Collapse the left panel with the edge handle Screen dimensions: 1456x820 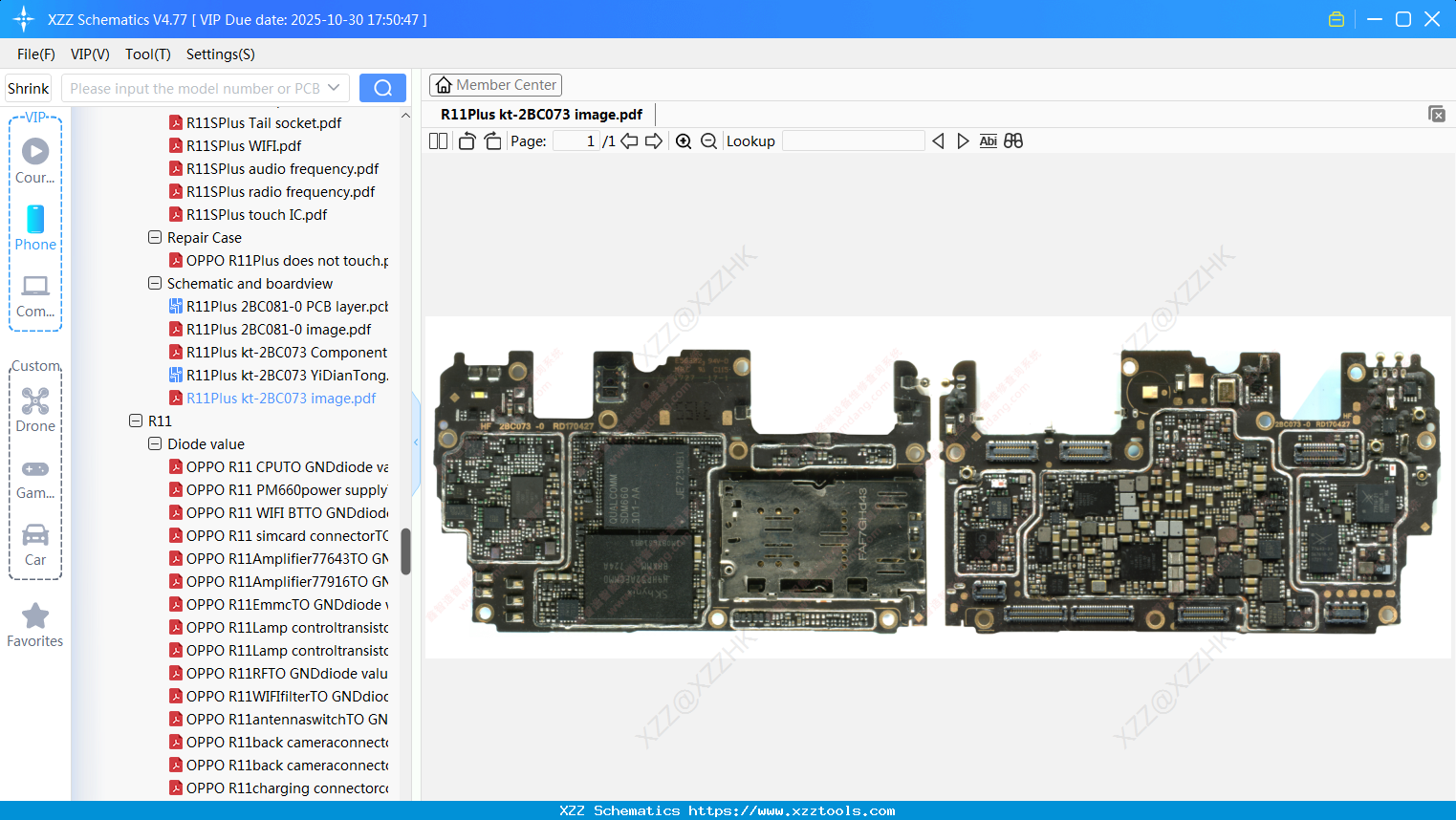pos(416,442)
